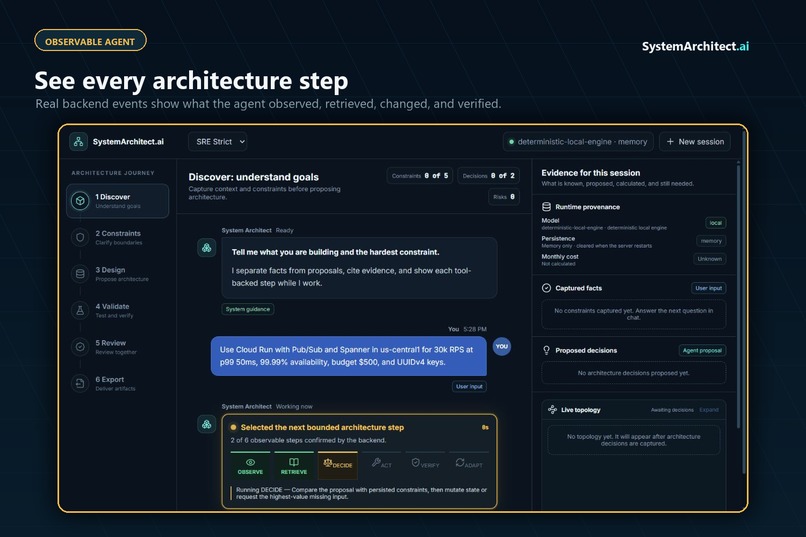Image resolution: width=806 pixels, height=537 pixels.
Task: Click 'Discover: understand goals' heading
Action: click(253, 177)
